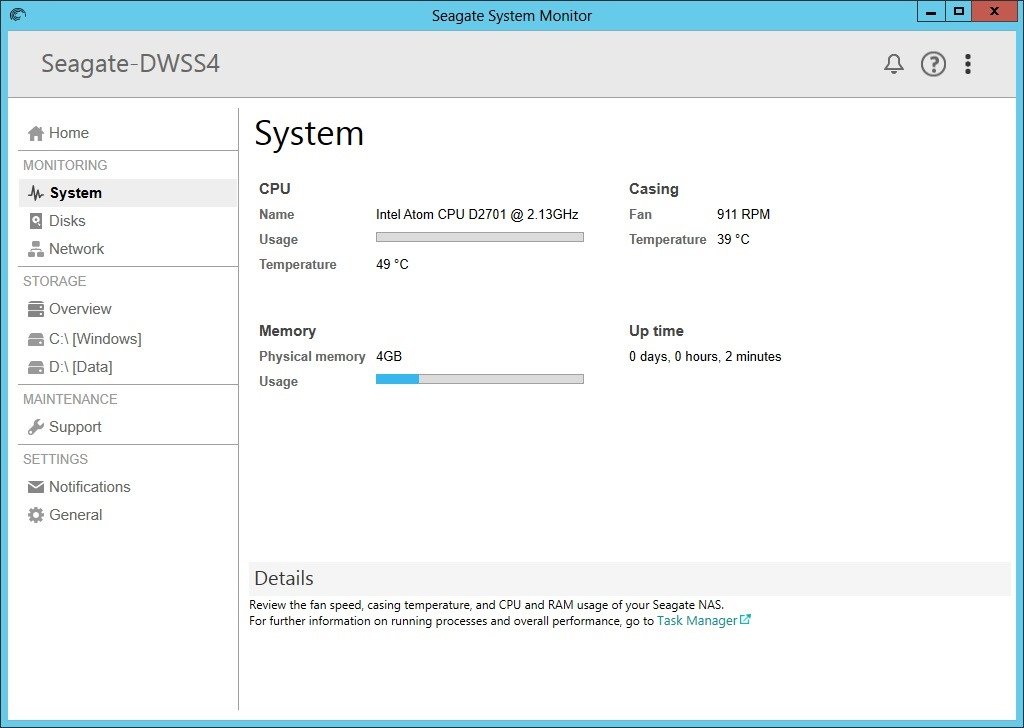Open the Support maintenance page
Screen dimensions: 1024x728
[75, 427]
